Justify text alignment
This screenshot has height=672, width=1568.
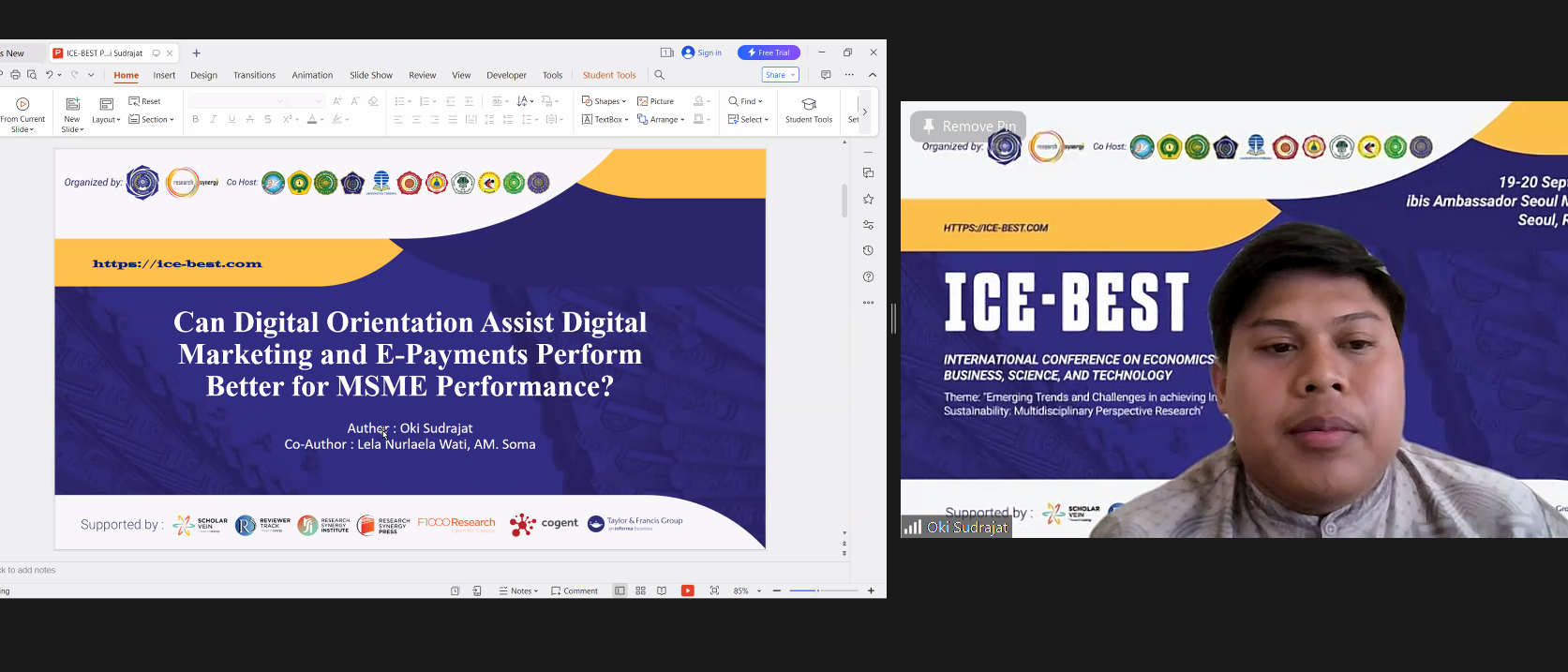point(453,120)
